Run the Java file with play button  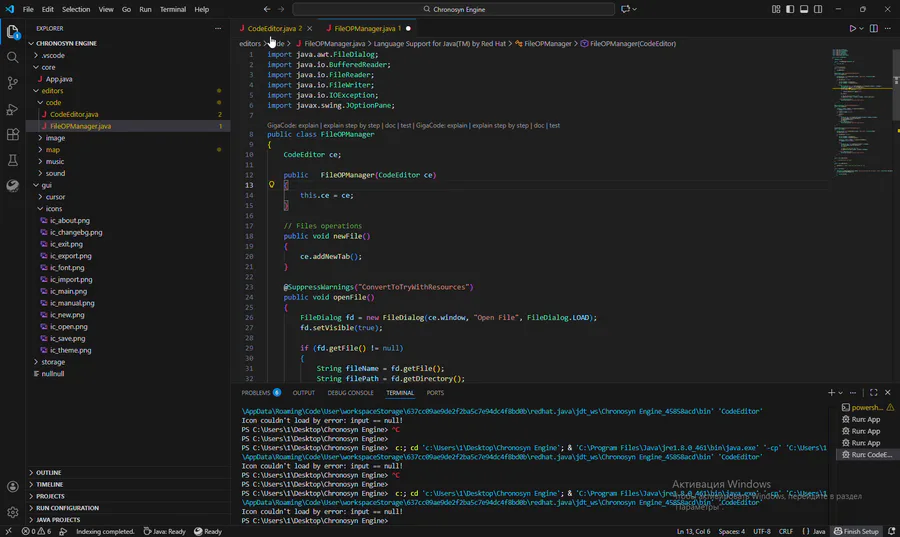pos(853,29)
